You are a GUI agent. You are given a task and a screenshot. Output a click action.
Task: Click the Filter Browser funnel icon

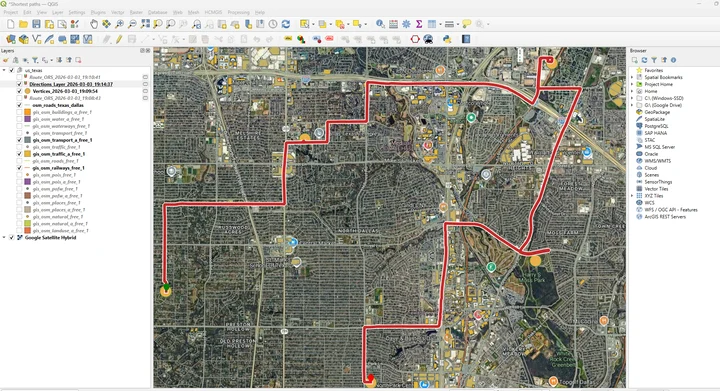pyautogui.click(x=654, y=60)
